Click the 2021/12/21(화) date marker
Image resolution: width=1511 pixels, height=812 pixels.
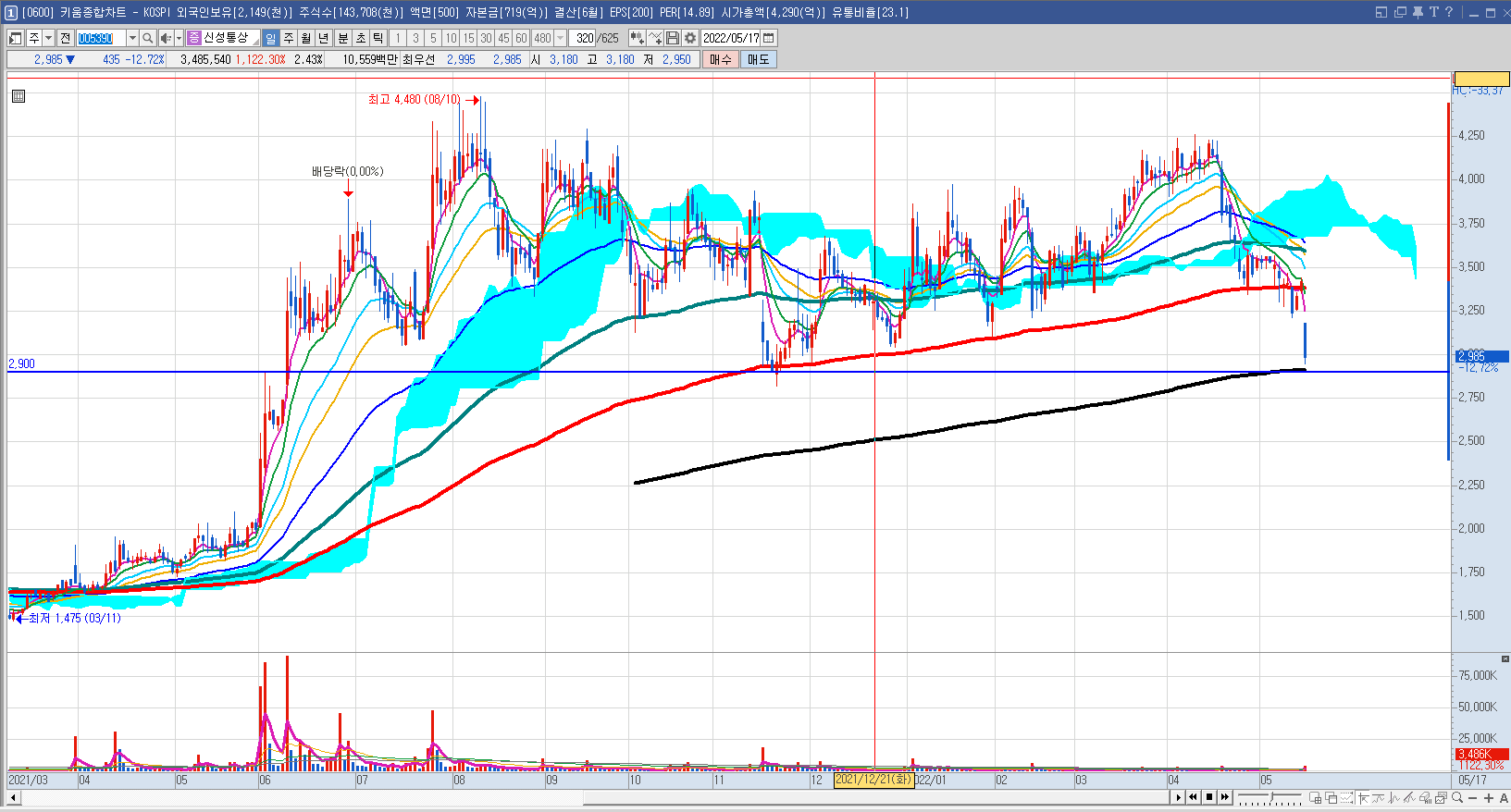pyautogui.click(x=873, y=780)
